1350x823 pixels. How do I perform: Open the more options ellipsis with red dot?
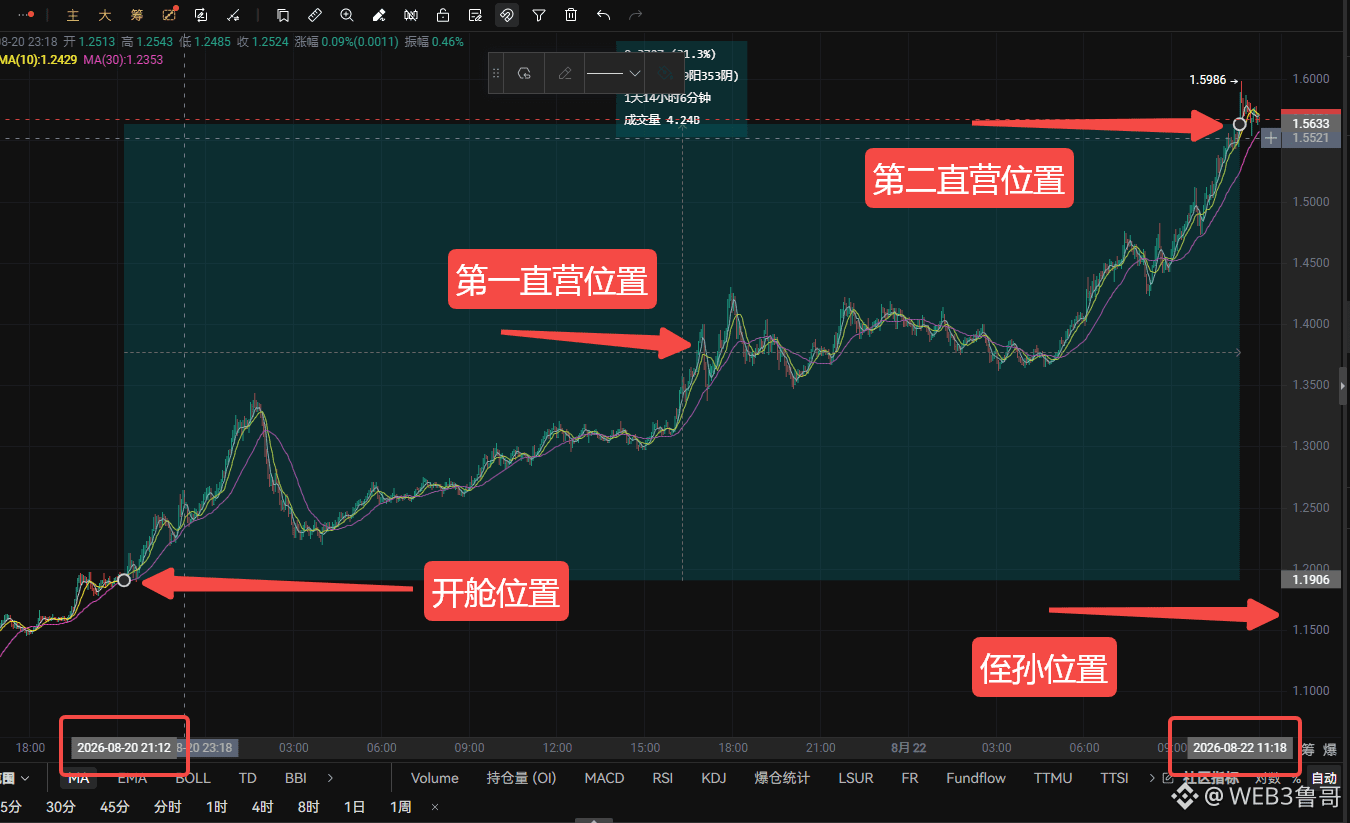click(27, 15)
